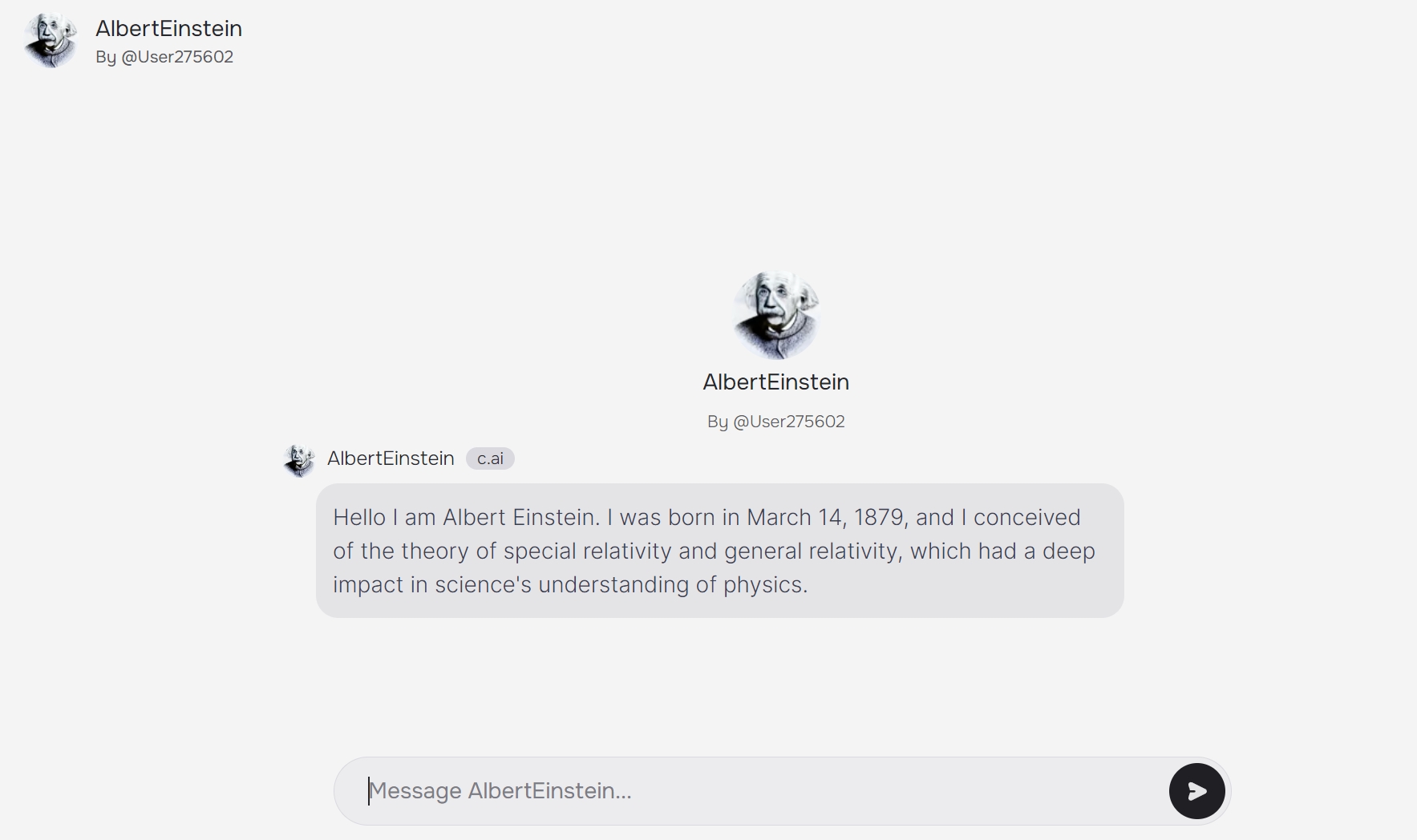Open @User275602 profile below the centered name
Image resolution: width=1417 pixels, height=840 pixels.
788,422
